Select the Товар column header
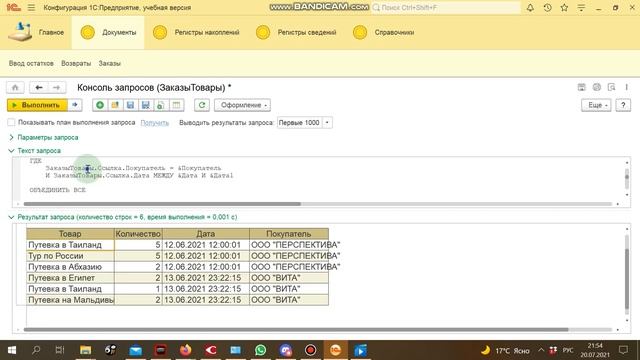Viewport: 640px width, 360px height. point(70,234)
